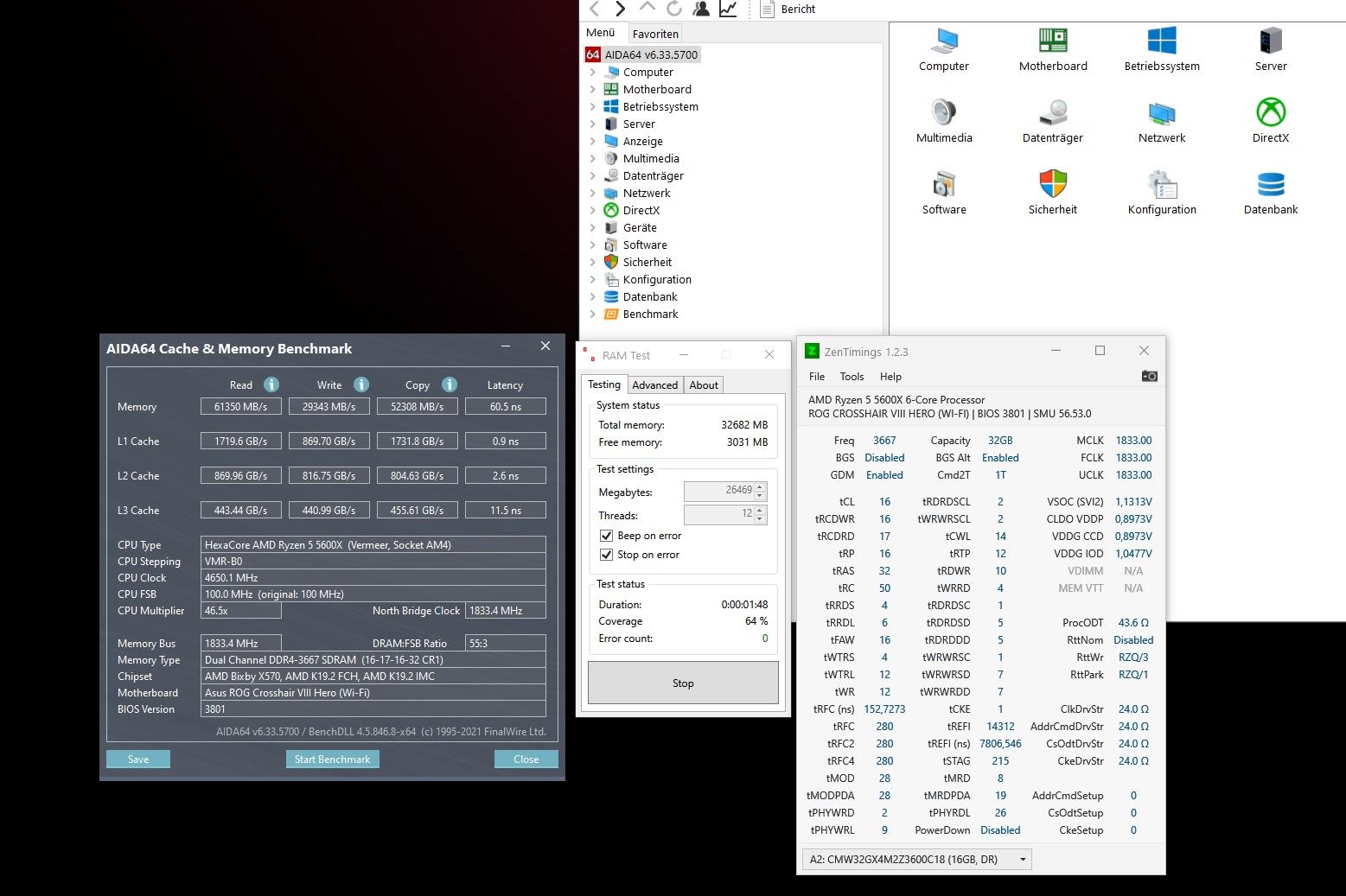Open the Help menu in ZenTimings
This screenshot has height=896, width=1346.
click(x=890, y=376)
